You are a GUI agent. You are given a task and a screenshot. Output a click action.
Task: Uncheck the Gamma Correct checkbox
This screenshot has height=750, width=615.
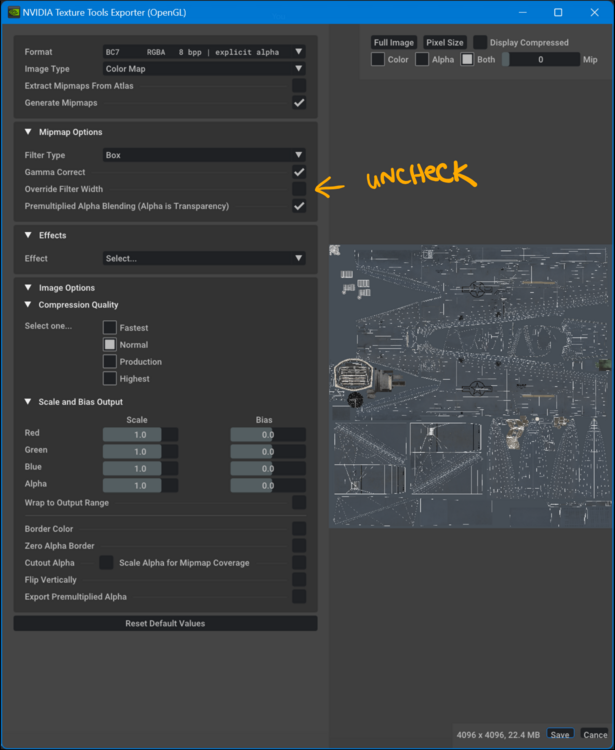[299, 172]
